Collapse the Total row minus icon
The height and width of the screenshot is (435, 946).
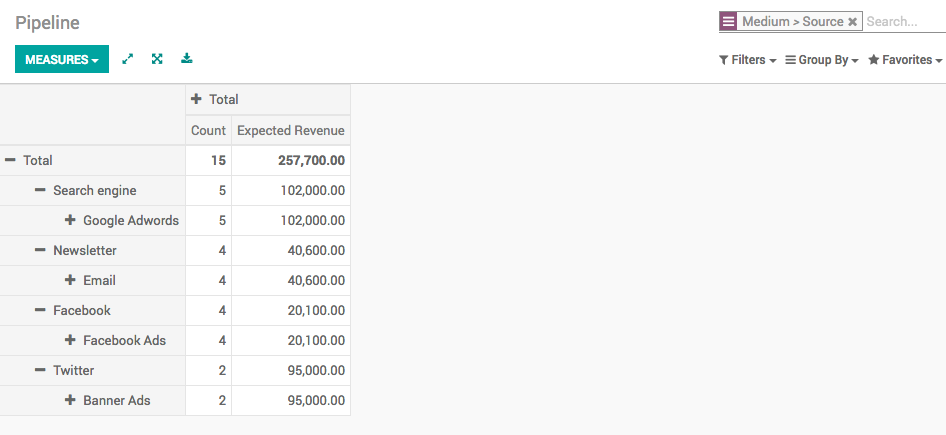click(x=11, y=160)
